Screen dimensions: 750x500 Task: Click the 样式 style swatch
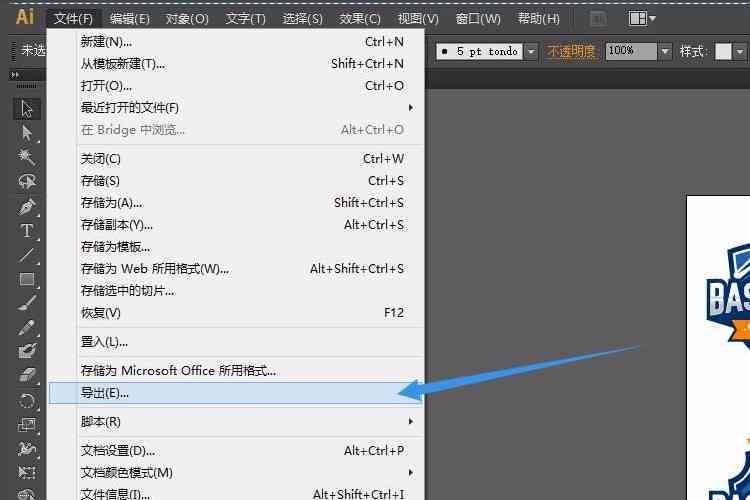(x=723, y=52)
